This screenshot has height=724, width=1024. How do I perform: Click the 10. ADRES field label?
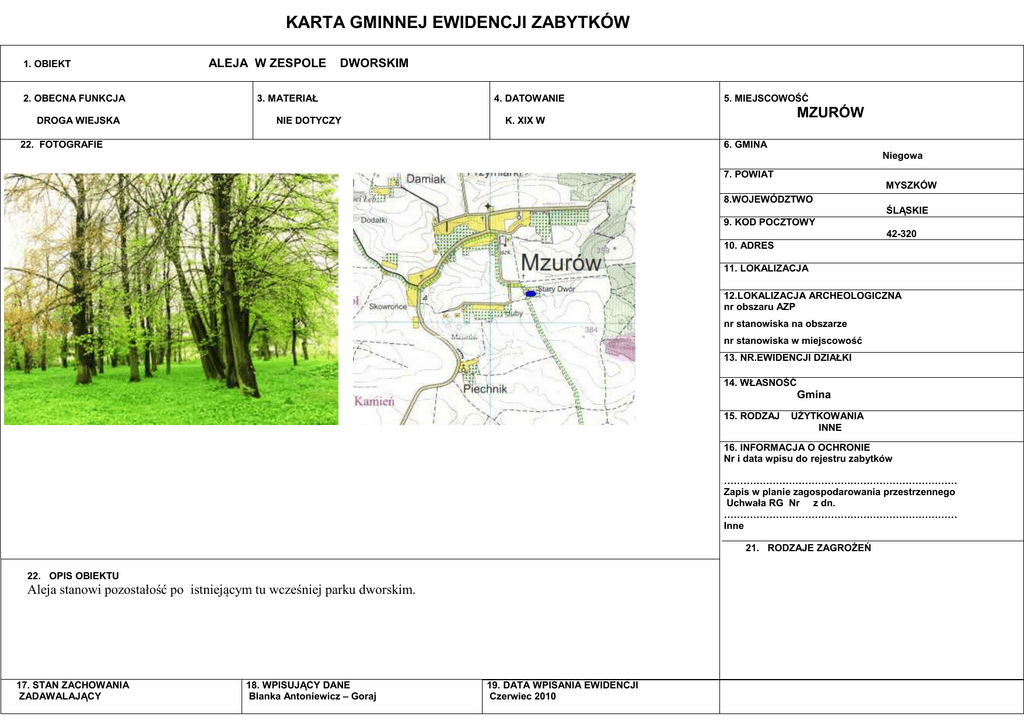tap(749, 246)
